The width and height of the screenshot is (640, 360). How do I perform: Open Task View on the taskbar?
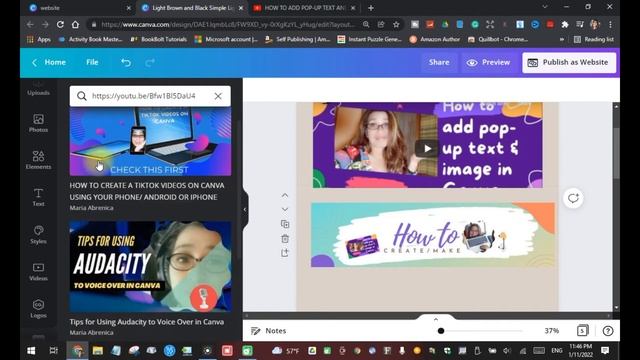53,351
